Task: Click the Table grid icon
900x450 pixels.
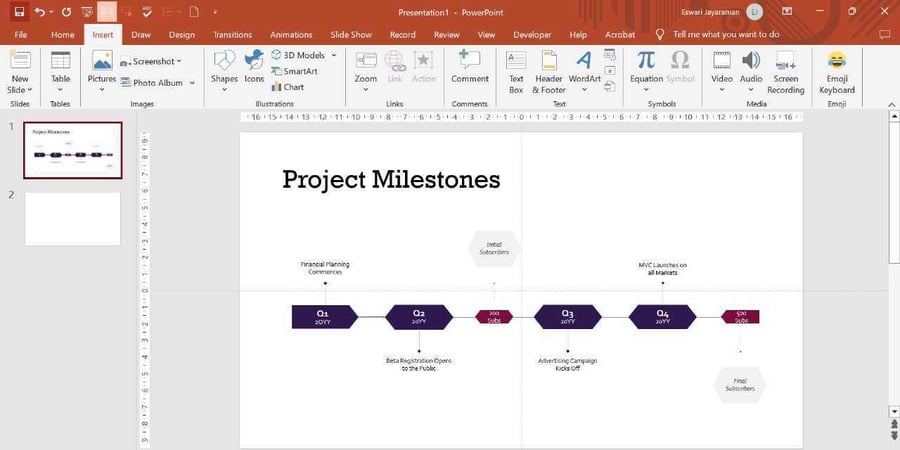Action: (x=60, y=60)
